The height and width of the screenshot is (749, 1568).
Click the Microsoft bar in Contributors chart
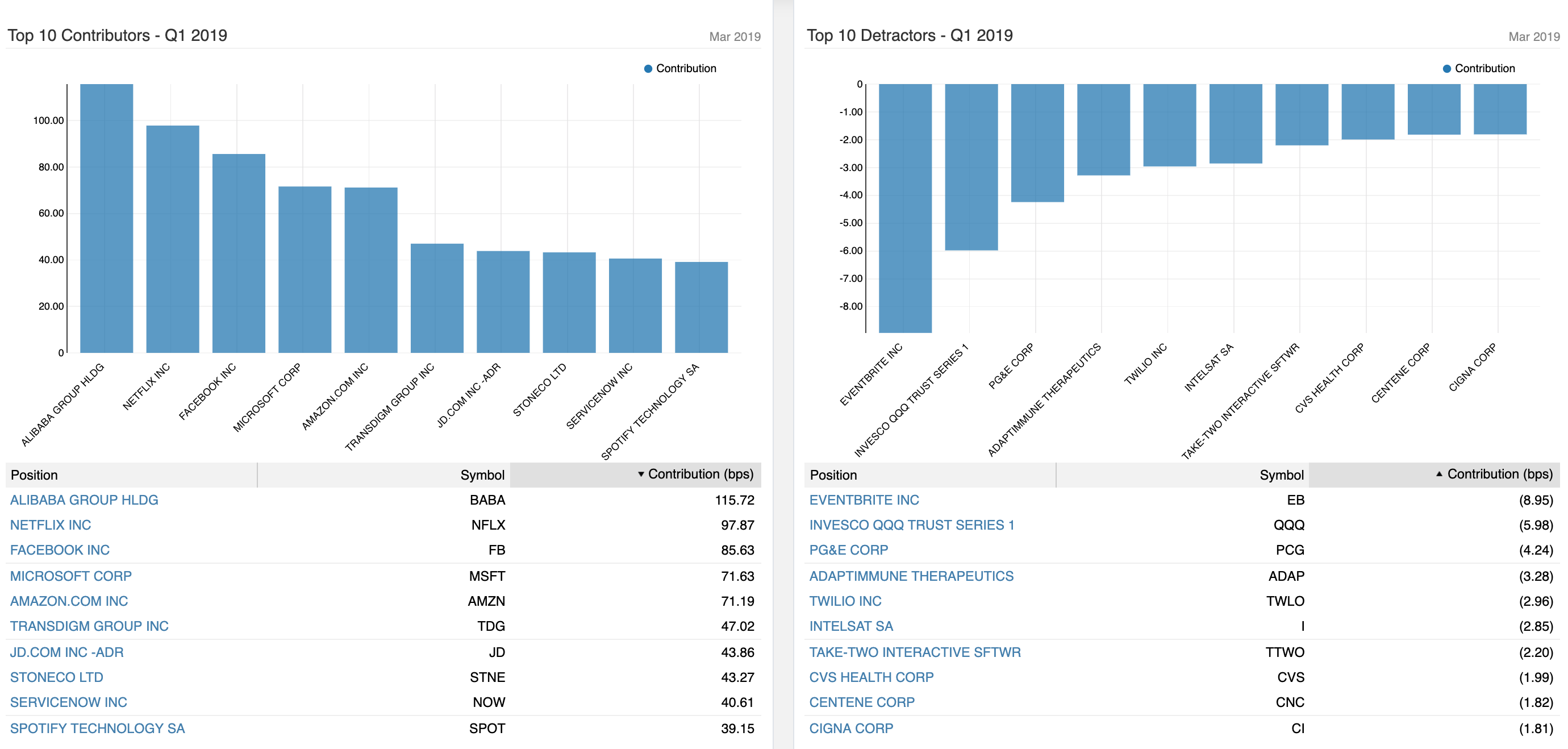point(305,269)
